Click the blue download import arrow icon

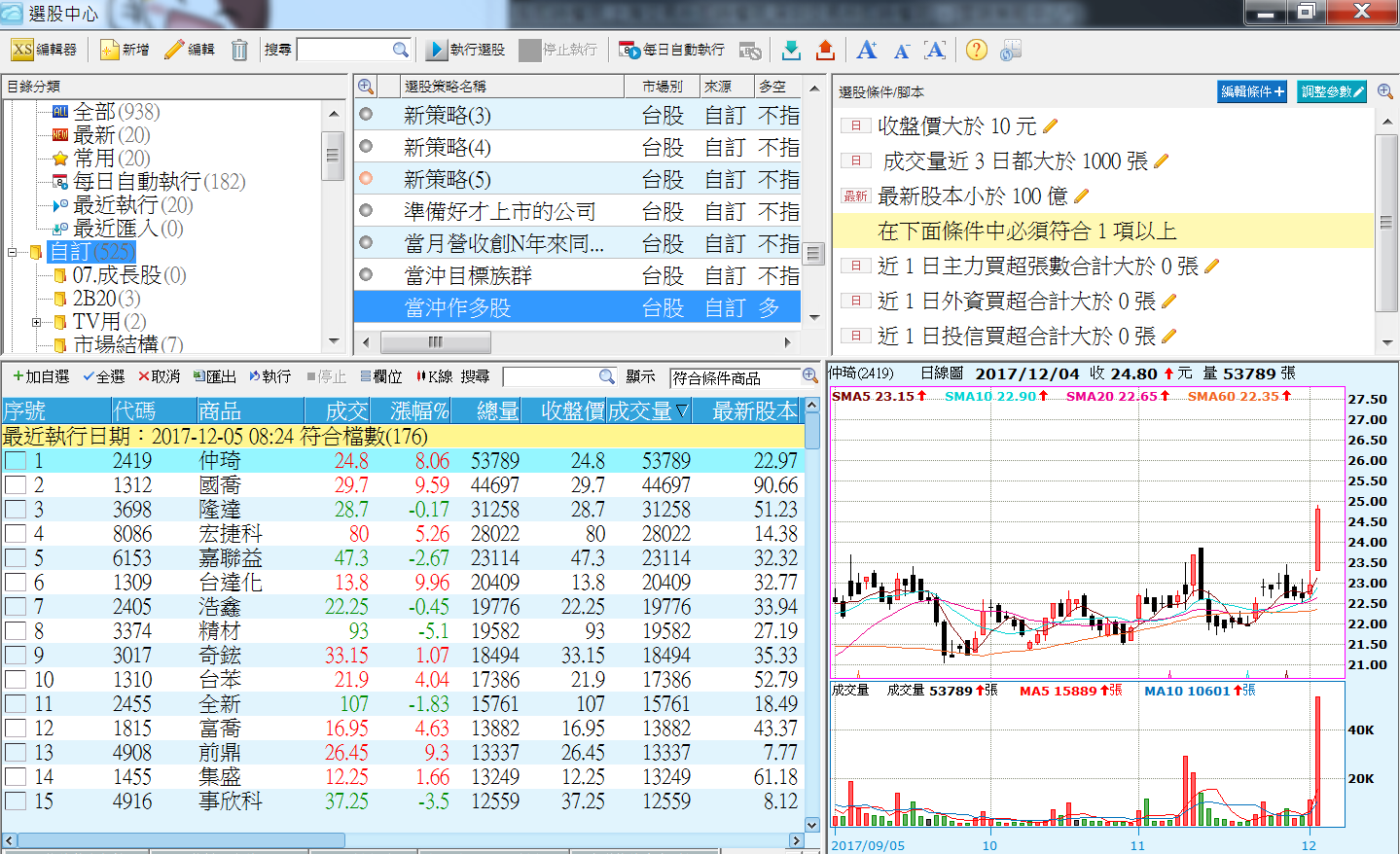click(791, 50)
